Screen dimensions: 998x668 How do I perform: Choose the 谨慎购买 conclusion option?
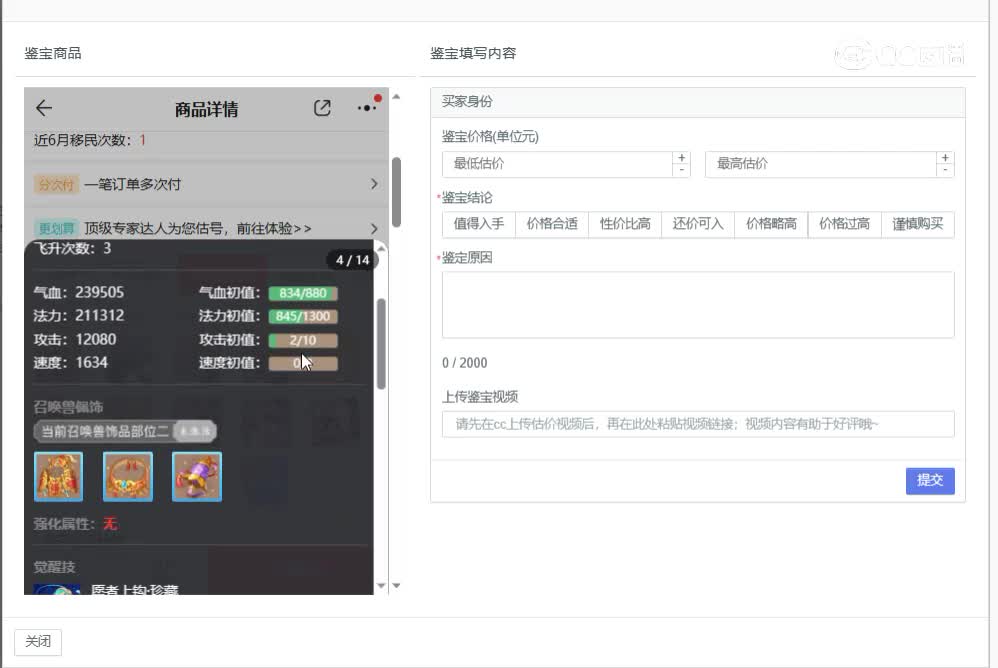tap(917, 224)
